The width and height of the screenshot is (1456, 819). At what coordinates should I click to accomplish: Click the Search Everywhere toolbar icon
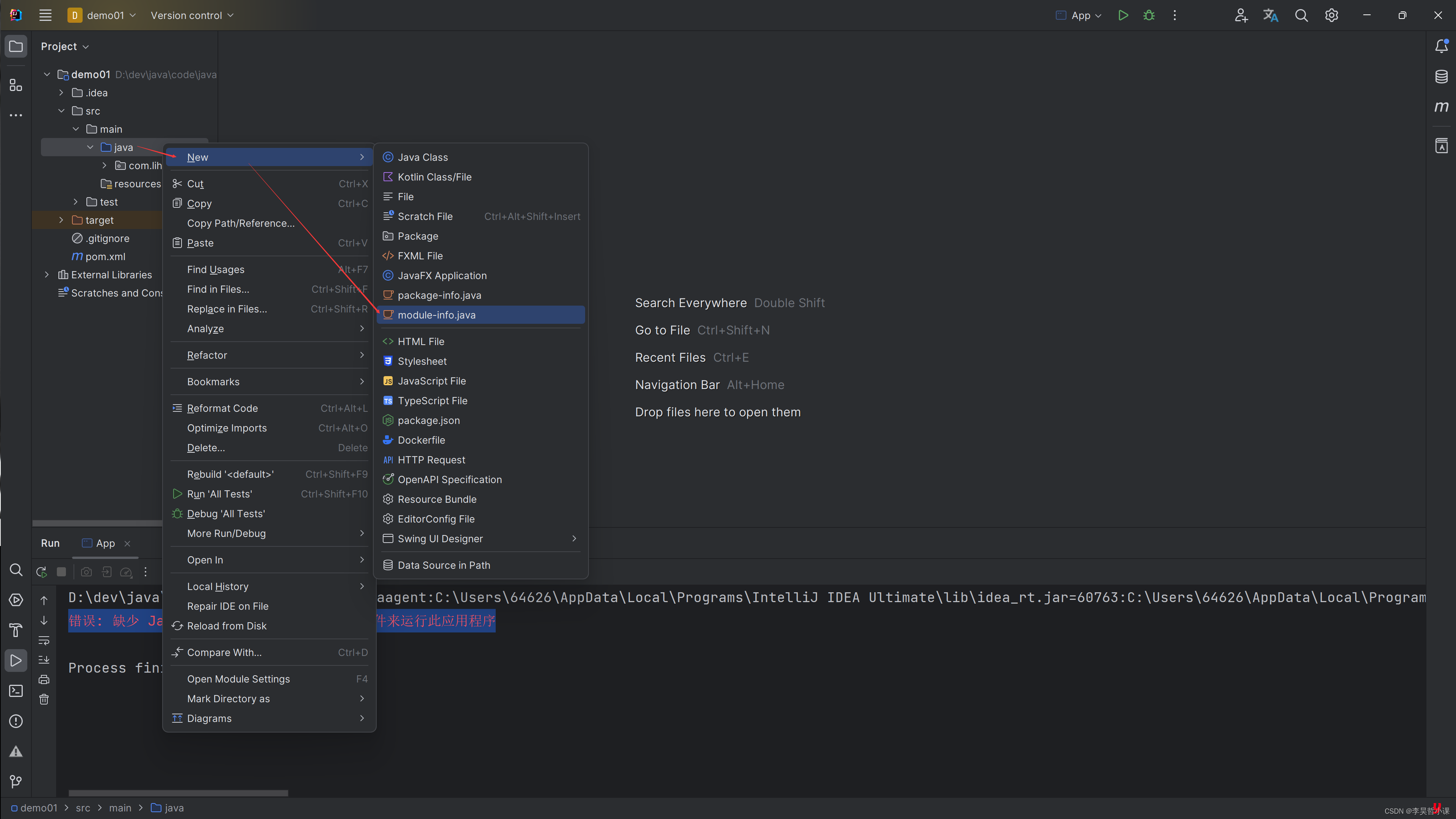[1301, 15]
